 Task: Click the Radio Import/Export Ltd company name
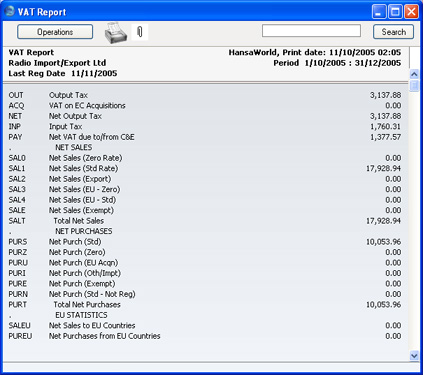pos(57,63)
